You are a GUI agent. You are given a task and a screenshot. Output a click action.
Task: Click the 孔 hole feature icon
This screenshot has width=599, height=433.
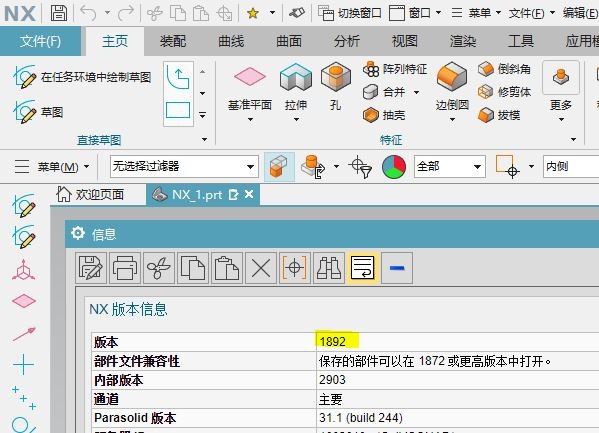[335, 77]
